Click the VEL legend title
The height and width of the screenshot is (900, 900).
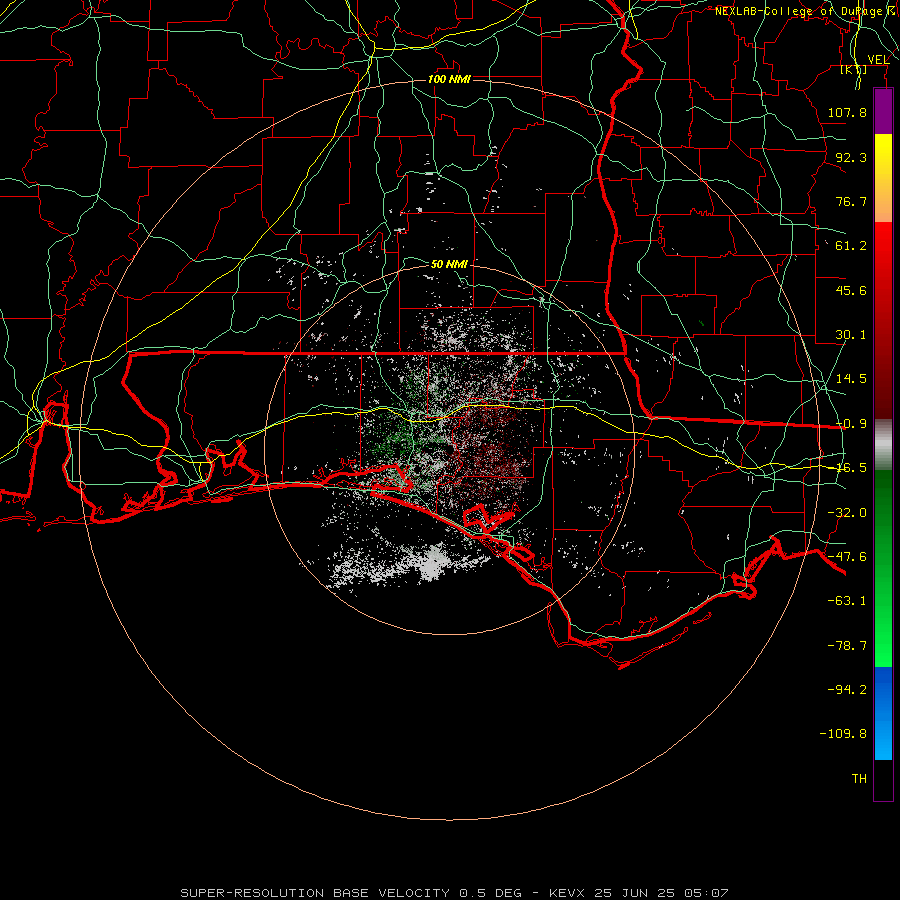pyautogui.click(x=878, y=59)
